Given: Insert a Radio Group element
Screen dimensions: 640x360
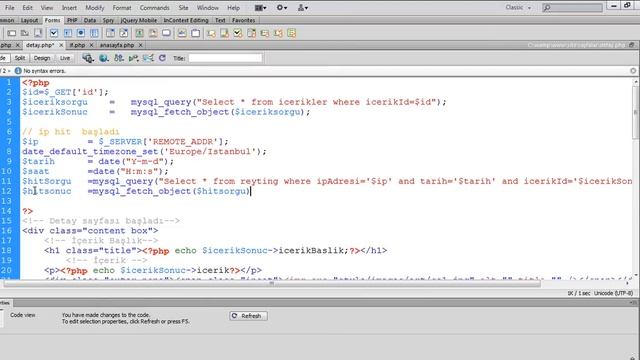Looking at the screenshot, I should pos(94,33).
